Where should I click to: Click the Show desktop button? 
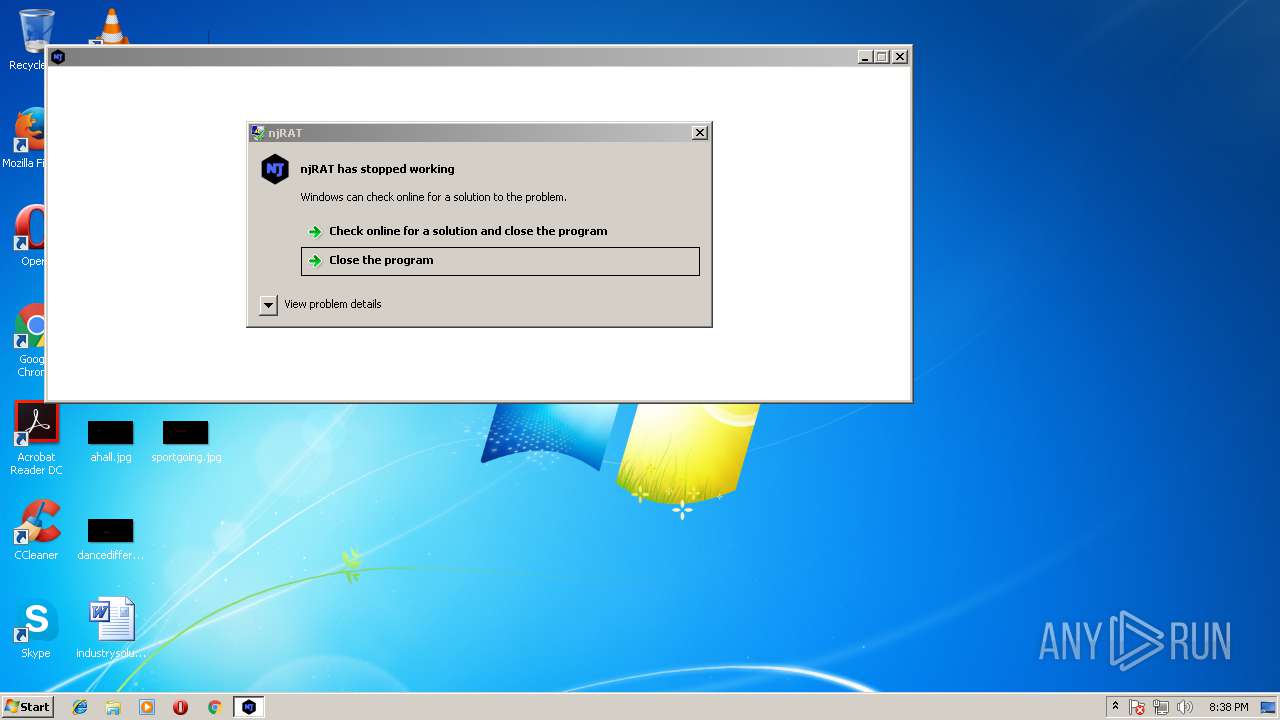tap(1269, 708)
